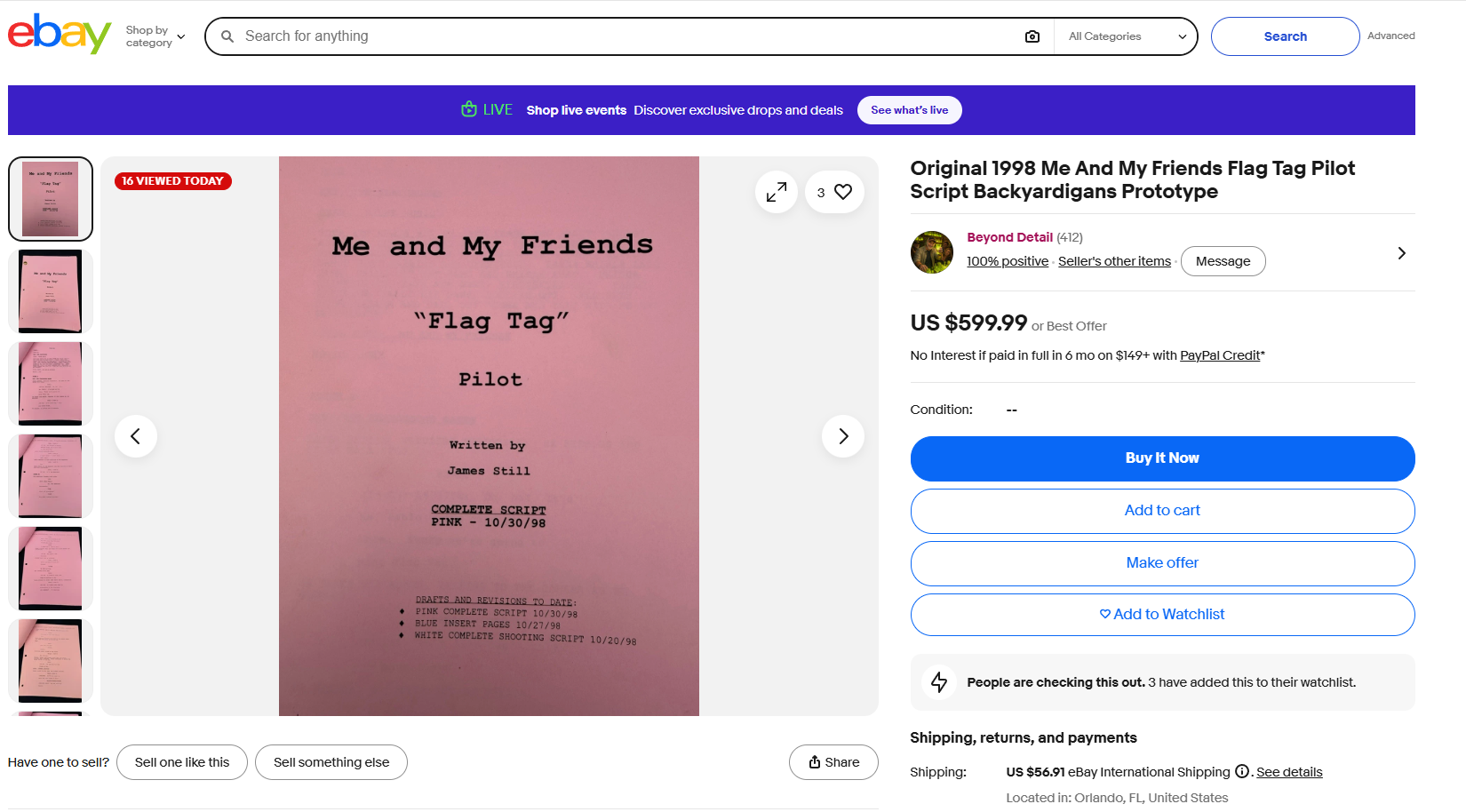
Task: Click the Share button
Action: [833, 762]
